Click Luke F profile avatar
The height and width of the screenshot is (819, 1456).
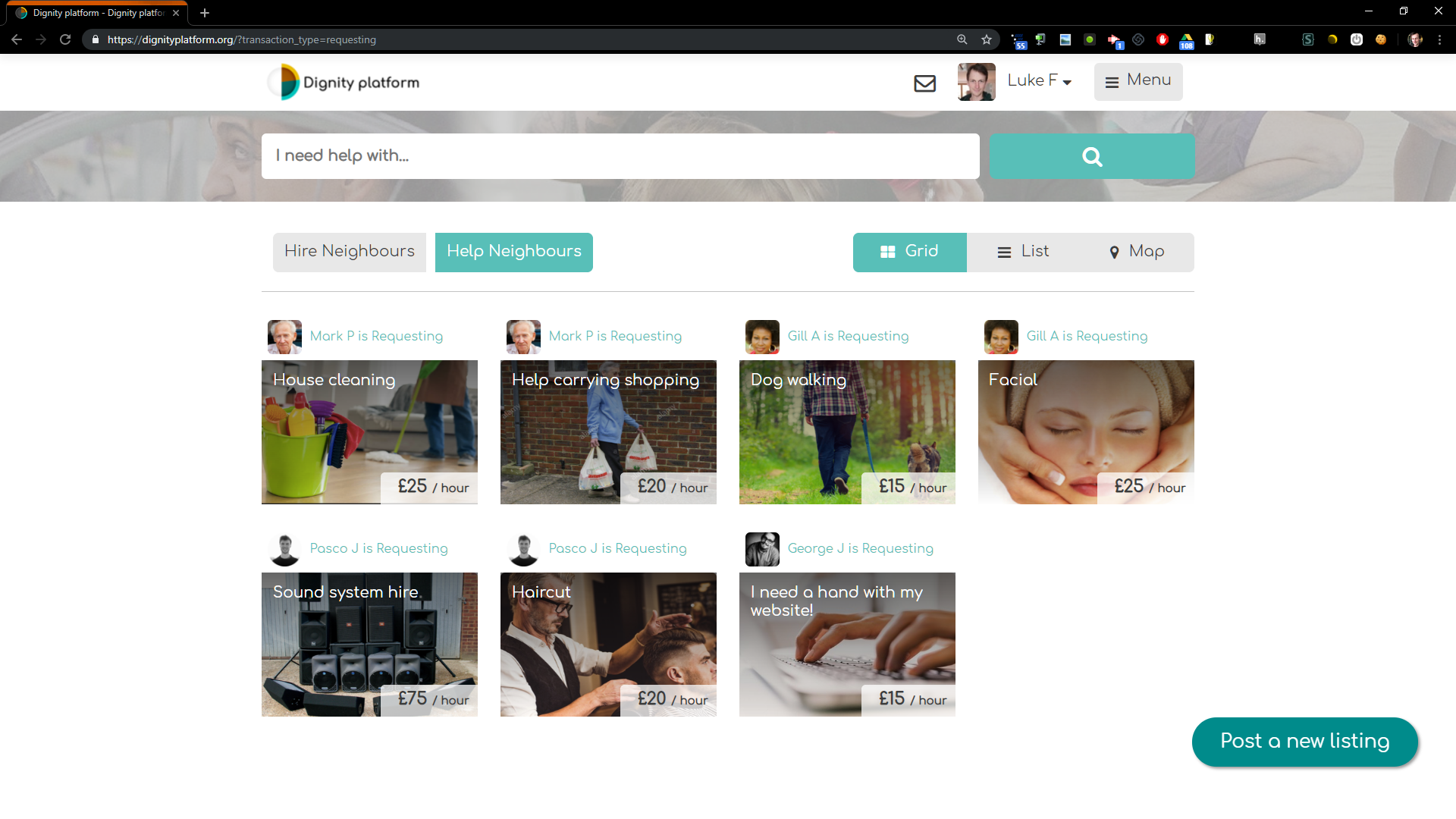tap(976, 82)
